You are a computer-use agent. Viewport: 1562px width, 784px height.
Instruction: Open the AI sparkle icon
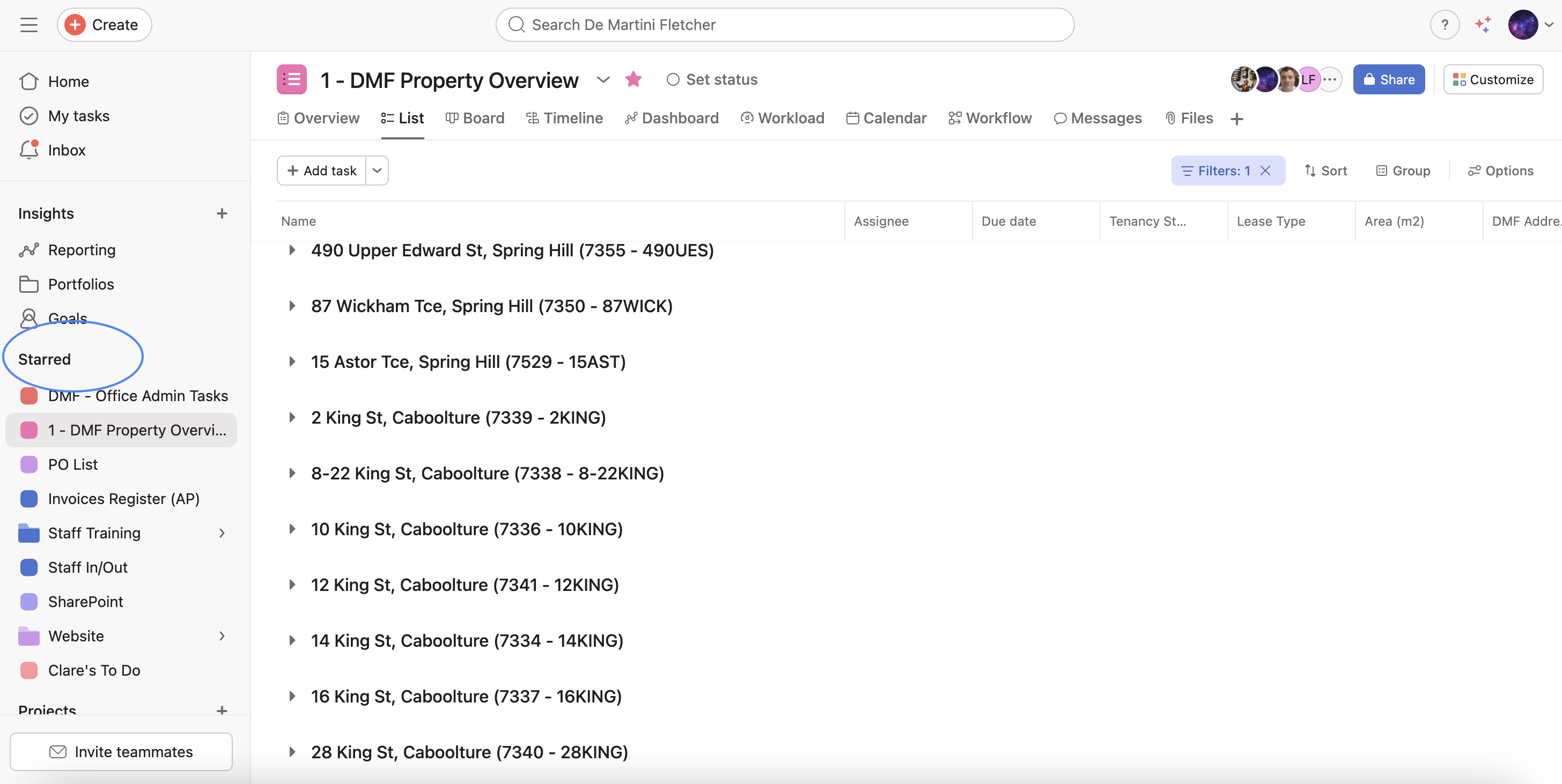1483,25
